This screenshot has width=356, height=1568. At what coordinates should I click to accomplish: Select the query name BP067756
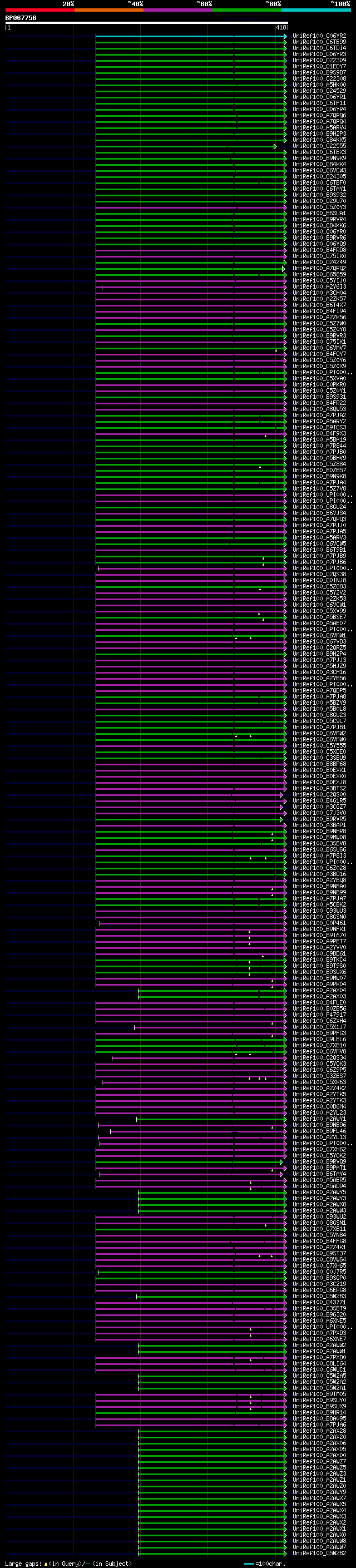(x=21, y=18)
